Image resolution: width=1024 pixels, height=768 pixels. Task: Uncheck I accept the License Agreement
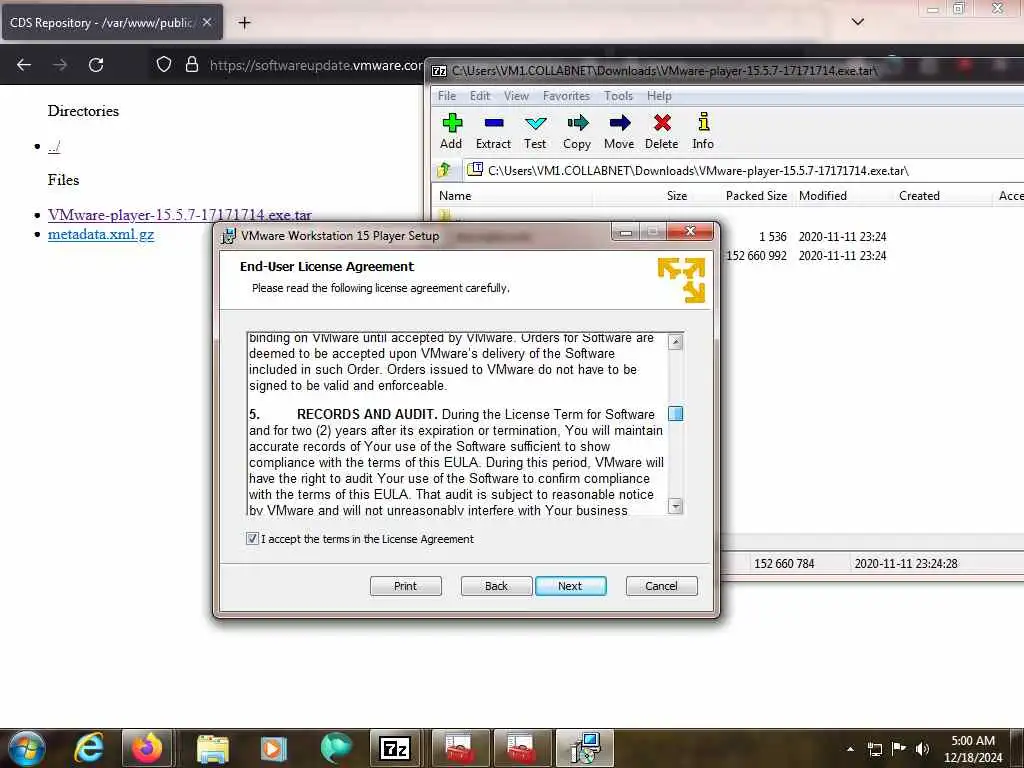(252, 539)
